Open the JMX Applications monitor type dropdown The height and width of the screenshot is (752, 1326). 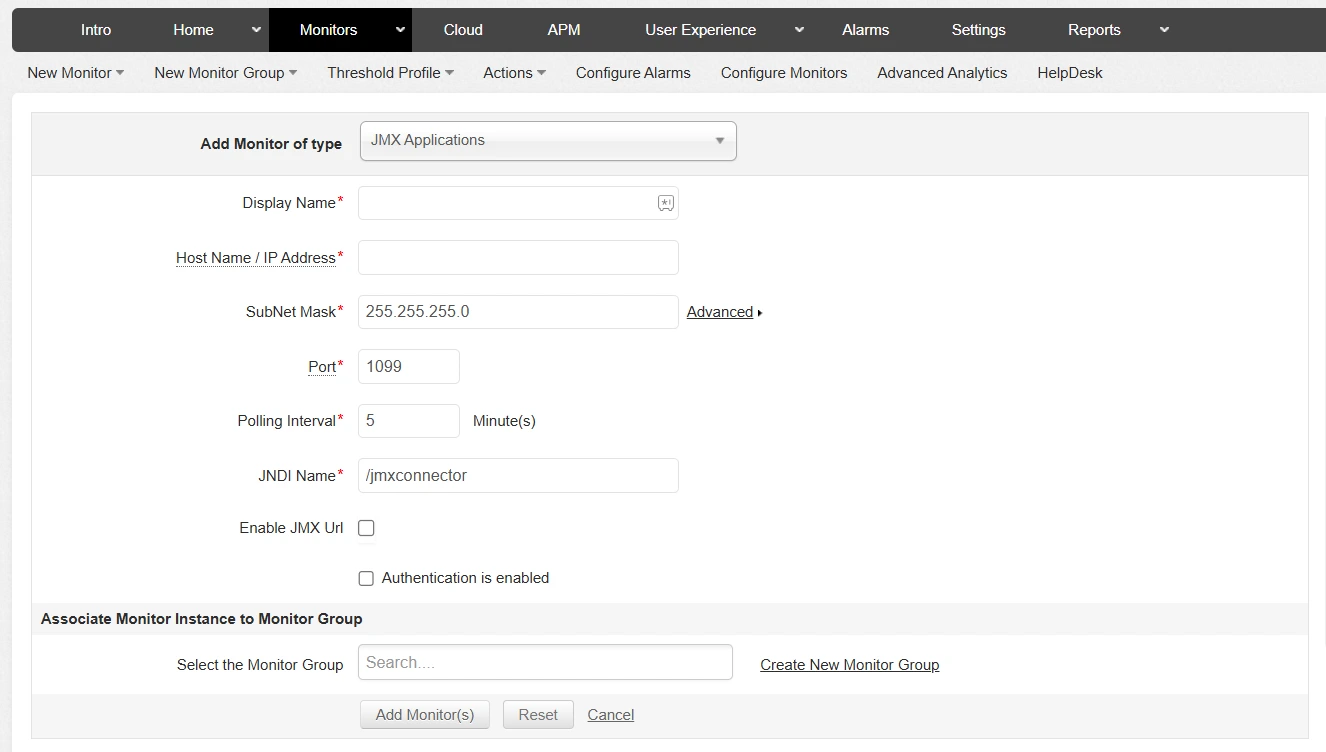[x=719, y=141]
